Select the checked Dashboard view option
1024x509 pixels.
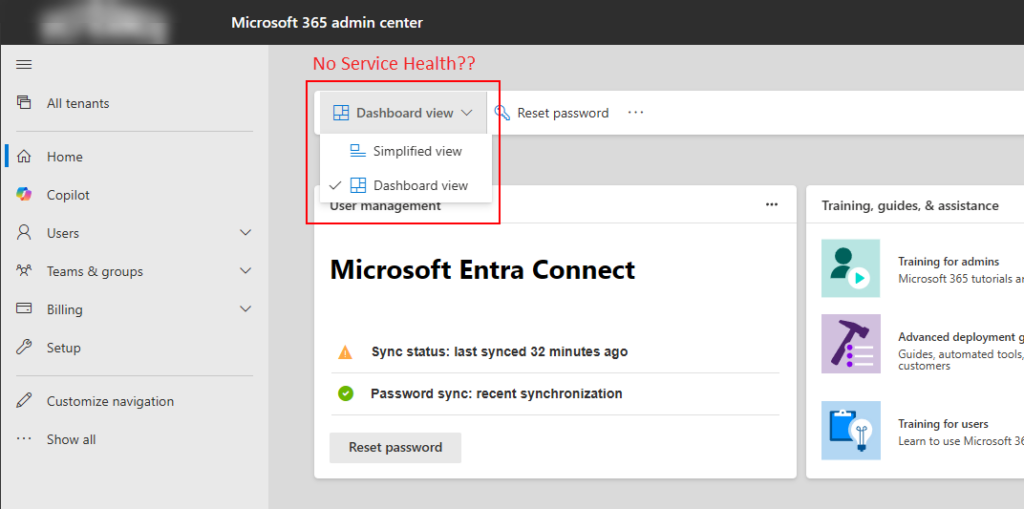point(420,185)
